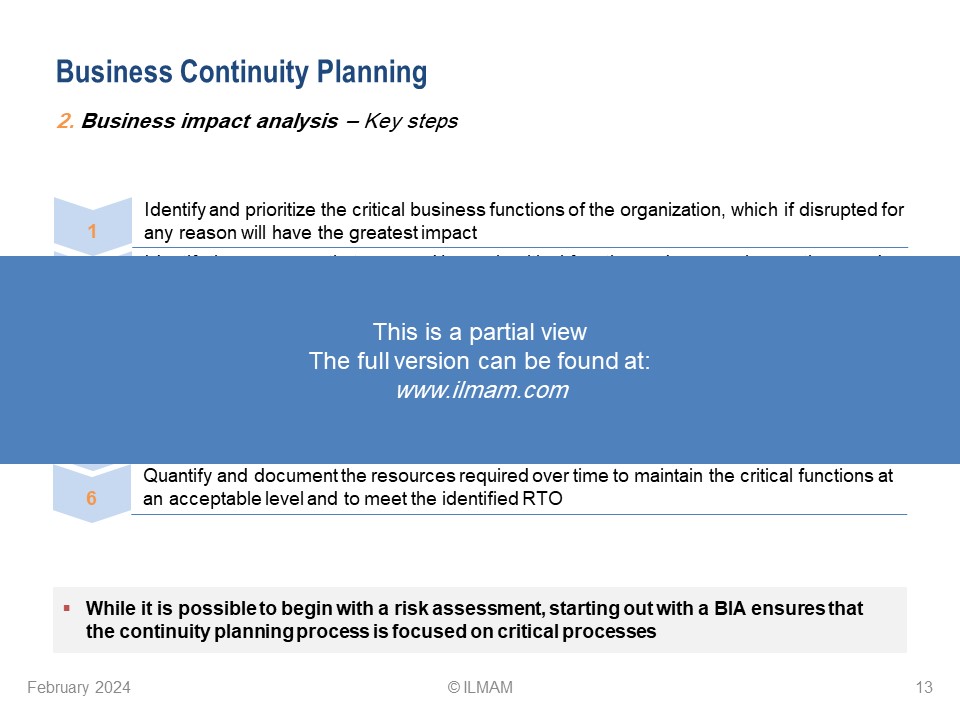960x720 pixels.
Task: Click the February 2024 footer date
Action: point(79,688)
